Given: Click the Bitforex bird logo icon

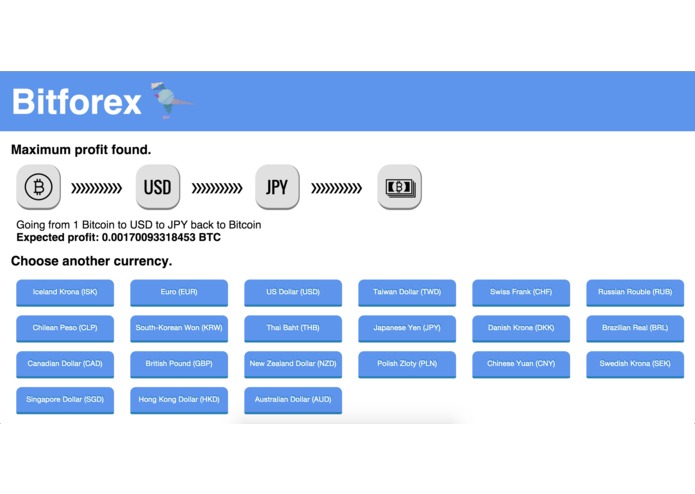Looking at the screenshot, I should [171, 101].
